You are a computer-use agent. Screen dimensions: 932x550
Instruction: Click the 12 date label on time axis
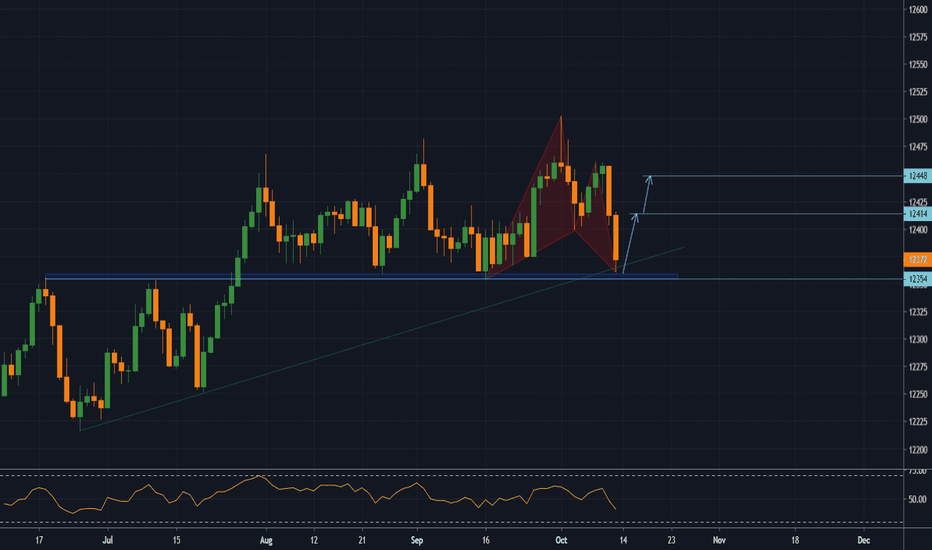click(314, 540)
